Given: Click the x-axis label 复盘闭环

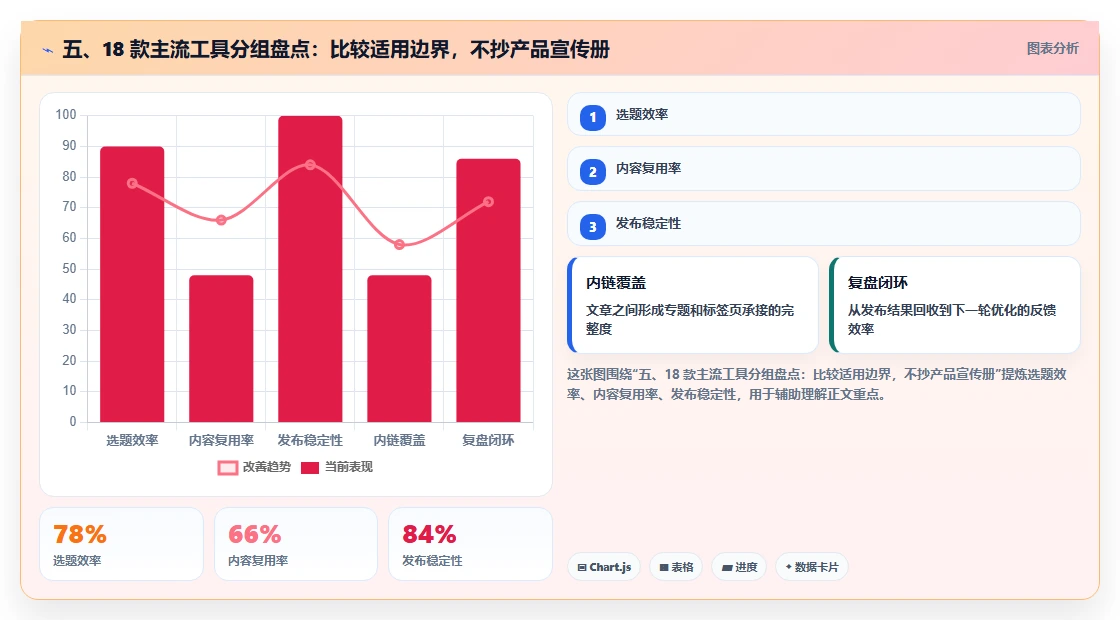Looking at the screenshot, I should coord(489,441).
